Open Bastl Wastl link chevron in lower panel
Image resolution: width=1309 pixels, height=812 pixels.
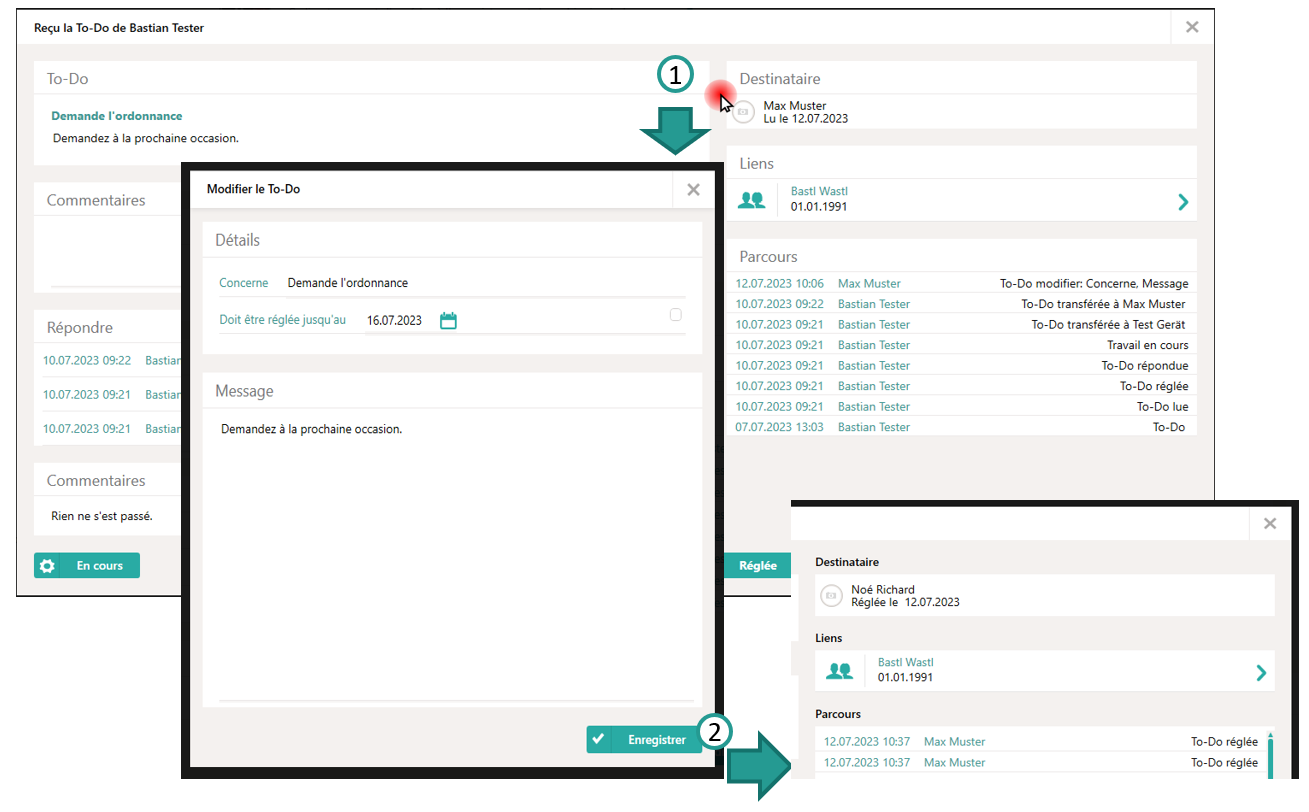(1261, 673)
